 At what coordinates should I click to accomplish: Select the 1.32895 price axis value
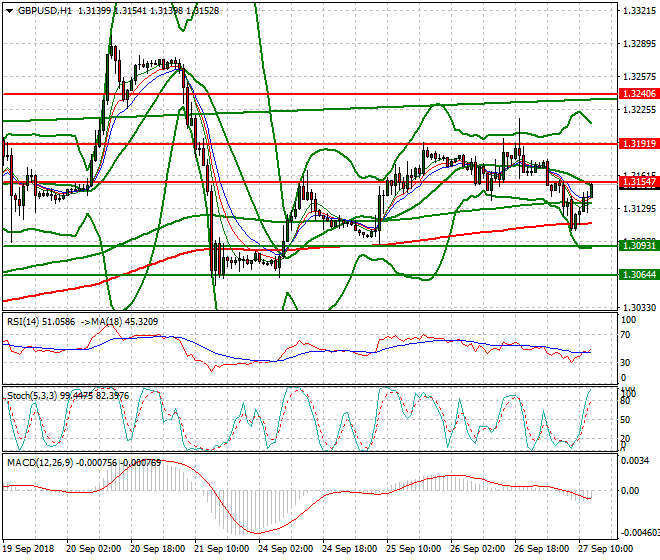pos(639,44)
